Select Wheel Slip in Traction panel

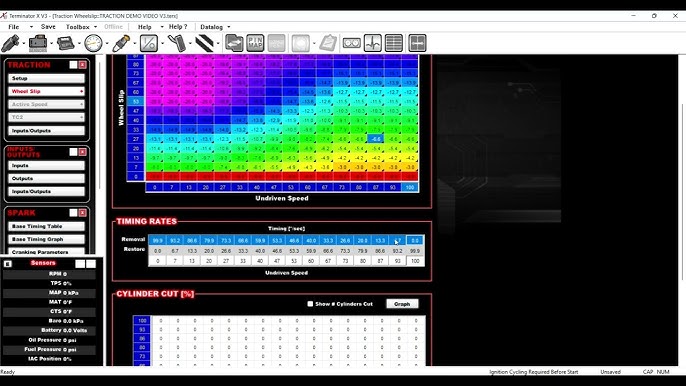[46, 91]
